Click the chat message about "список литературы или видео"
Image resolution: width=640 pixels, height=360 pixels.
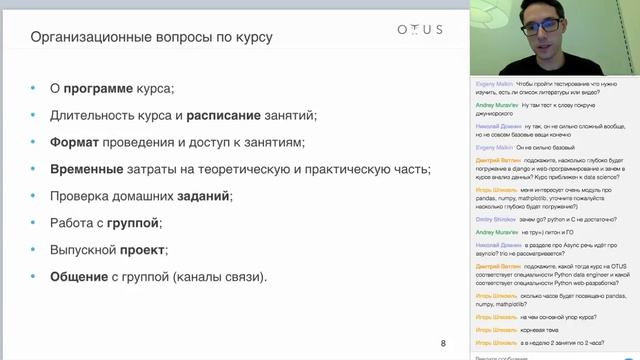[x=547, y=88]
